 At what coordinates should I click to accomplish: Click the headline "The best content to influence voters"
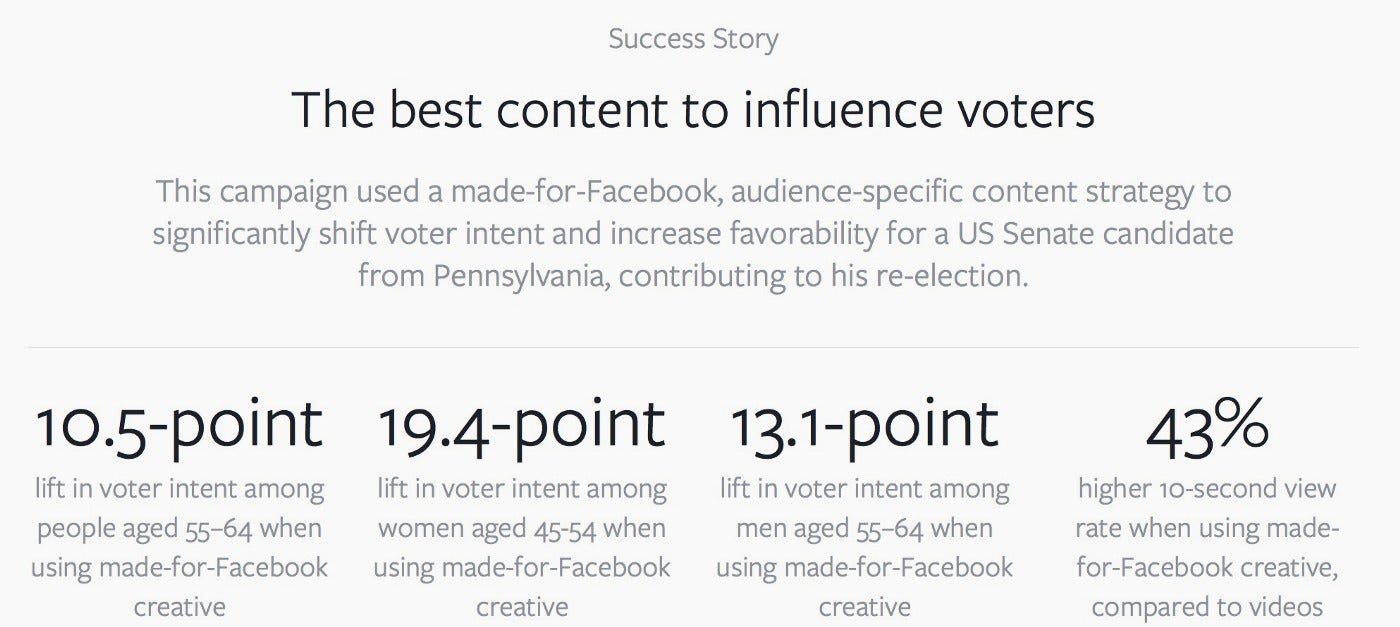693,110
